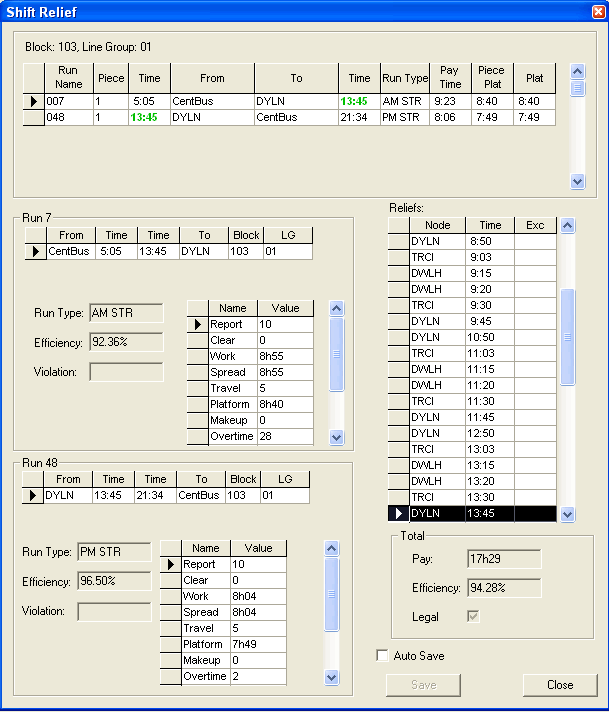Viewport: 609px width, 712px height.
Task: Click the Node header in Reliefs
Action: [437, 225]
